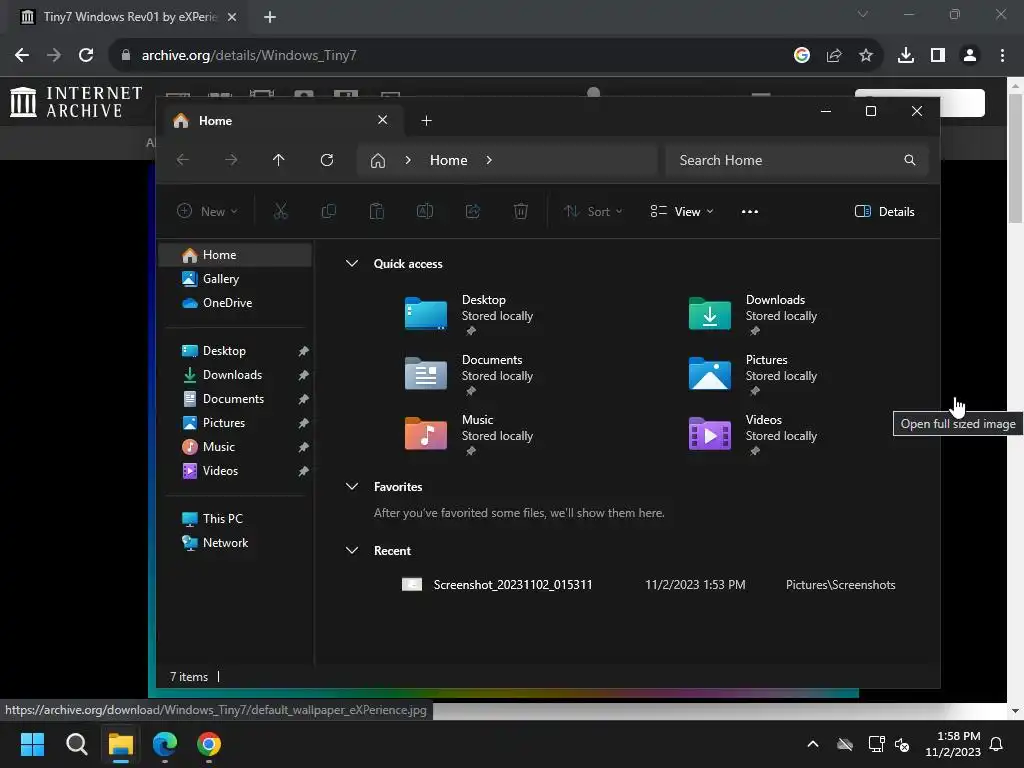Screen dimensions: 1024x768
Task: Click the Cut scissors icon
Action: (x=280, y=211)
